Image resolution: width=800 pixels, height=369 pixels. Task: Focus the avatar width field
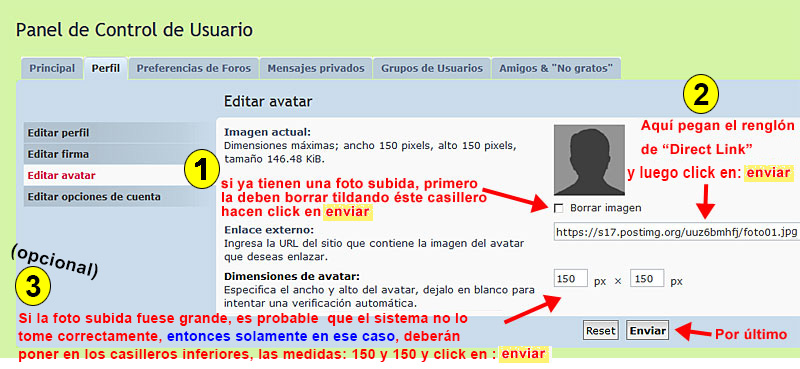point(571,279)
